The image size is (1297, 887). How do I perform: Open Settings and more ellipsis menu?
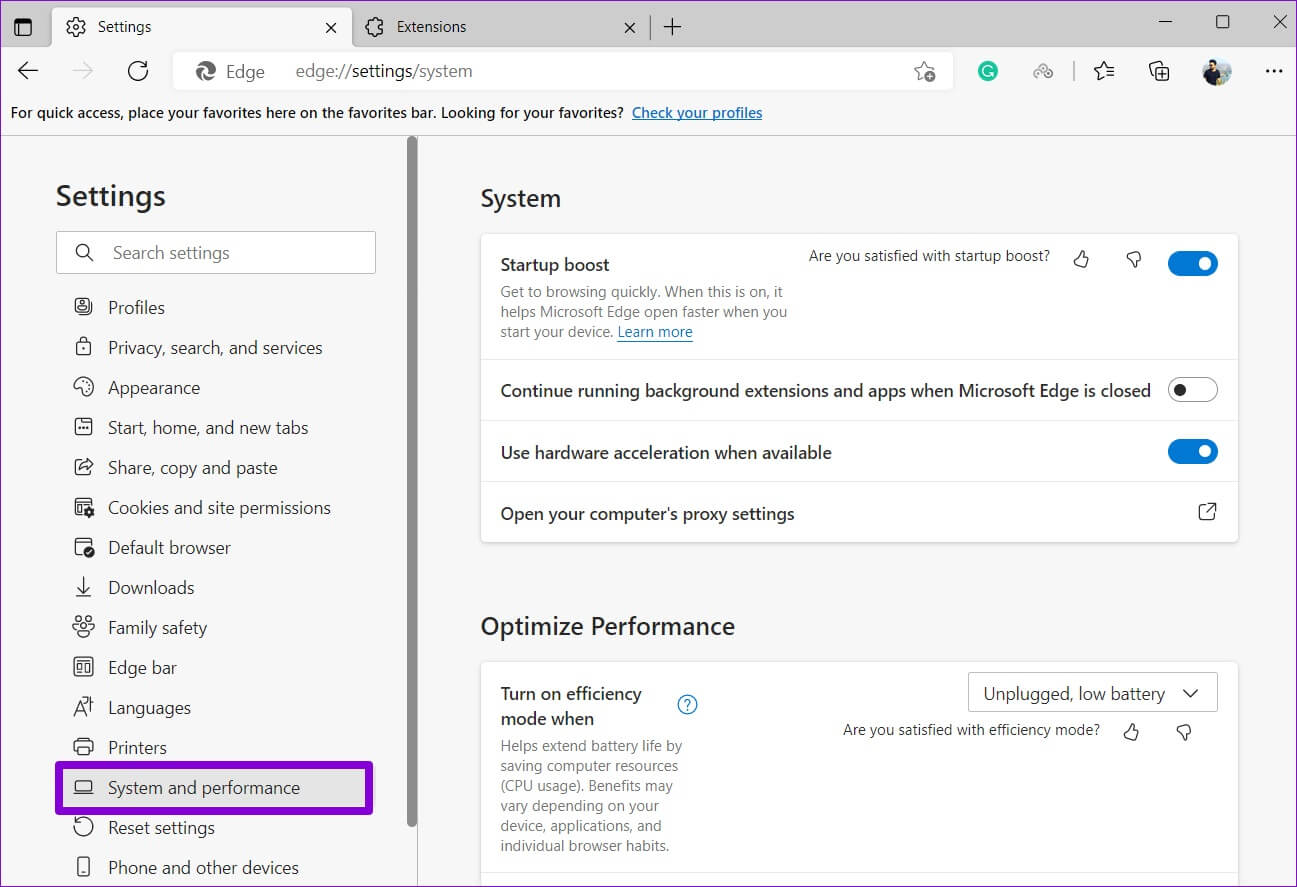pos(1274,71)
